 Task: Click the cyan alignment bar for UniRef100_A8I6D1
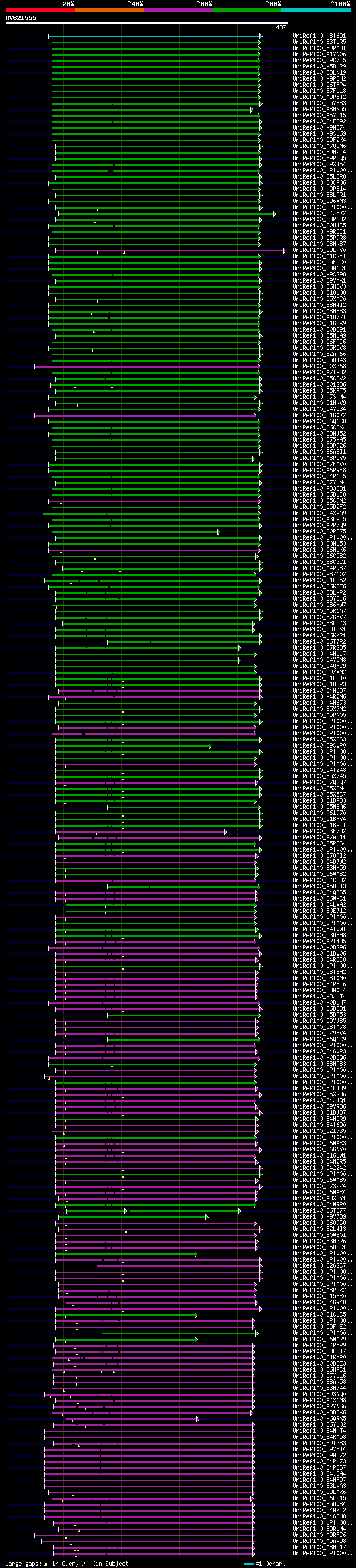(155, 37)
